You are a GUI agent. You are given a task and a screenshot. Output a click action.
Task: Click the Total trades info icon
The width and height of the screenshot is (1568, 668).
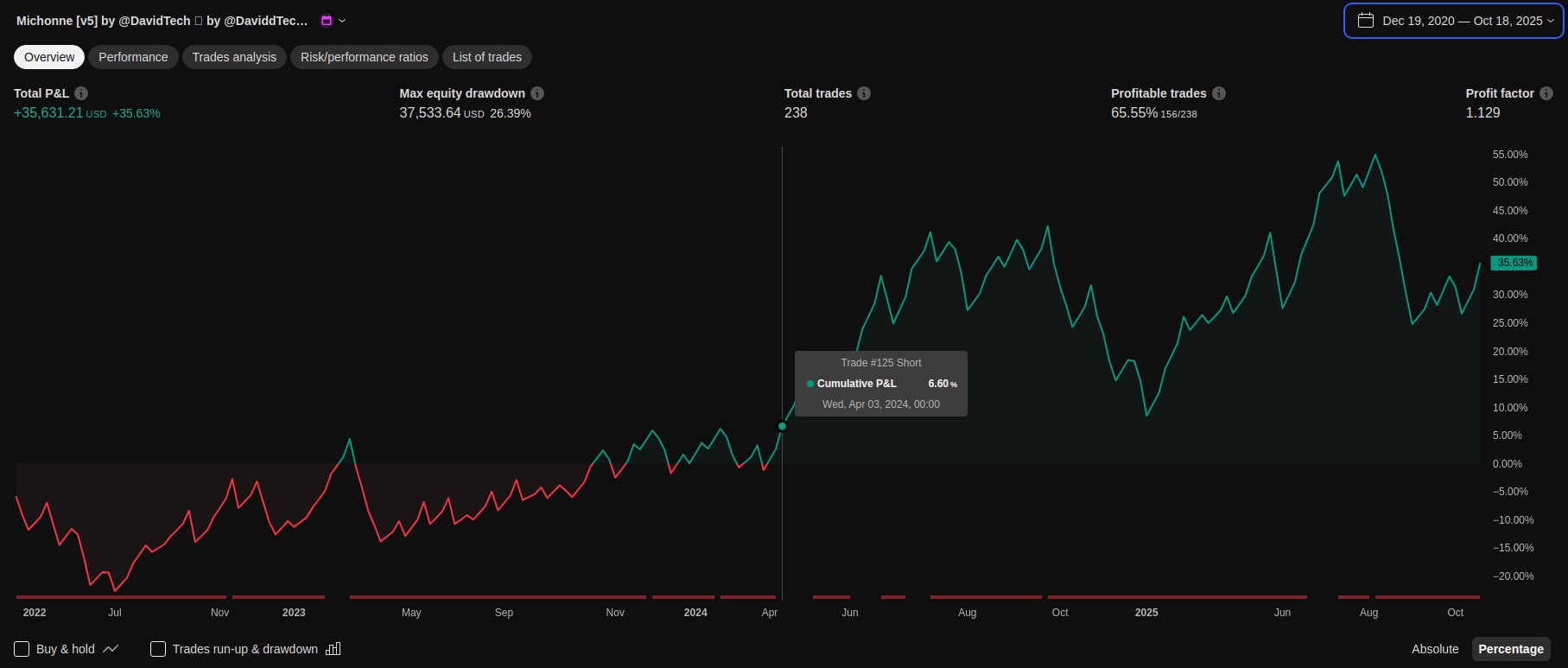864,93
